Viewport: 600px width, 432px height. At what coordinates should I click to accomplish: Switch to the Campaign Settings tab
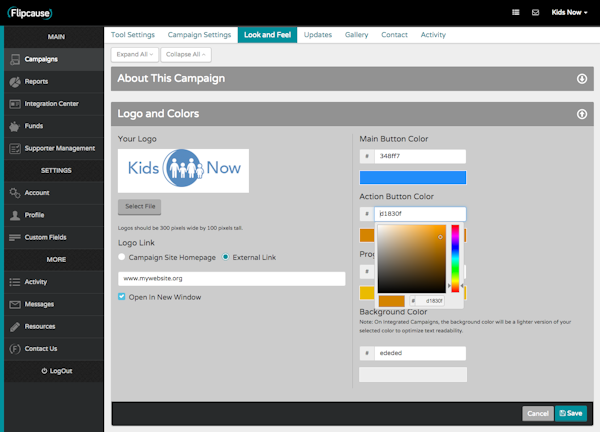coord(199,35)
